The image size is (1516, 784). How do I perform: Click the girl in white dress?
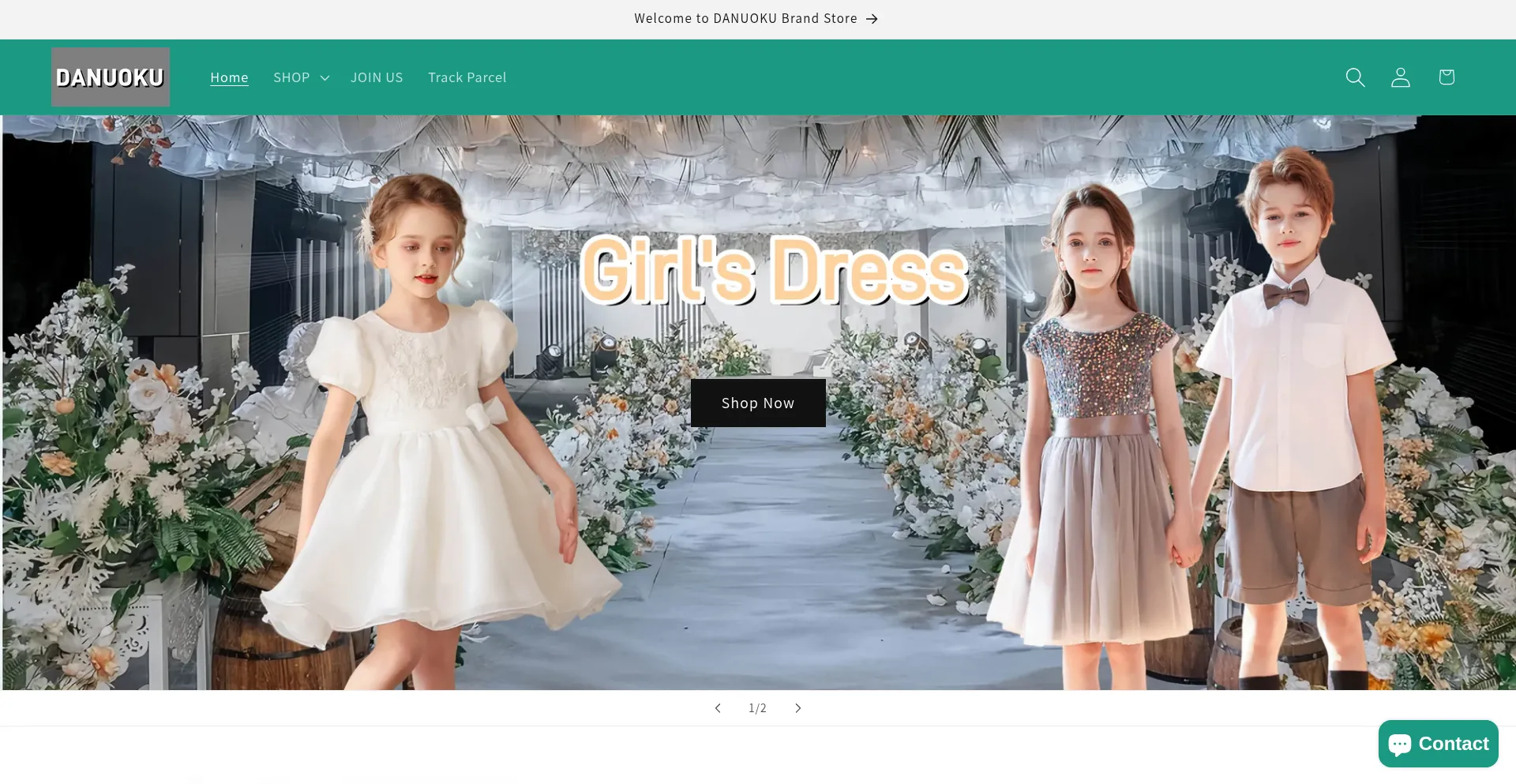click(426, 442)
